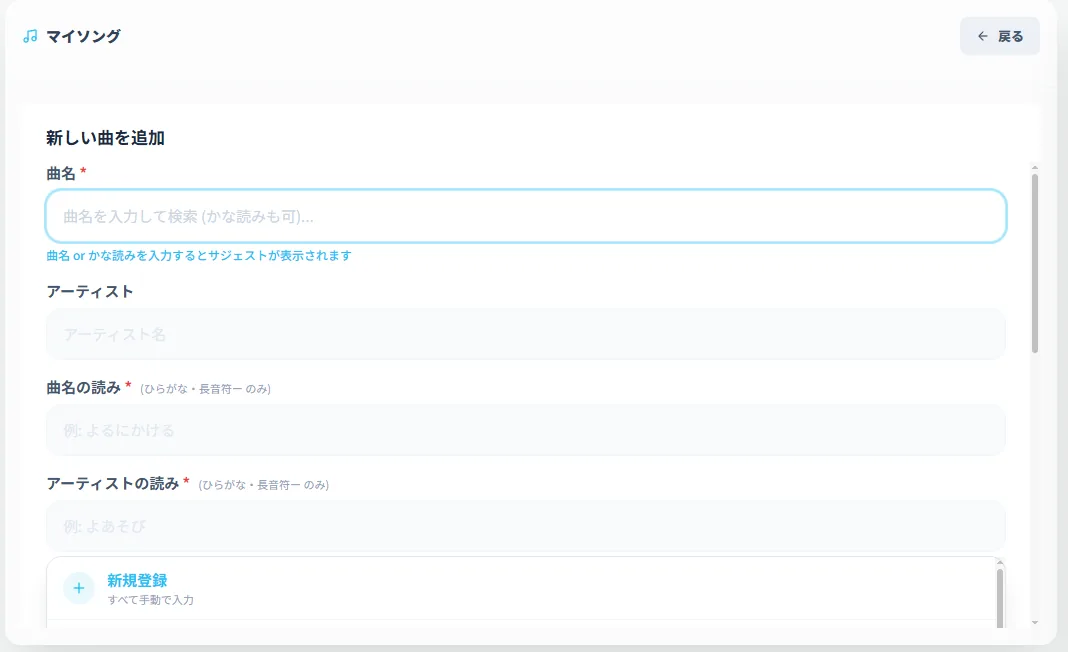Click the form scrollbar's down arrow
The width and height of the screenshot is (1068, 652).
(1035, 622)
